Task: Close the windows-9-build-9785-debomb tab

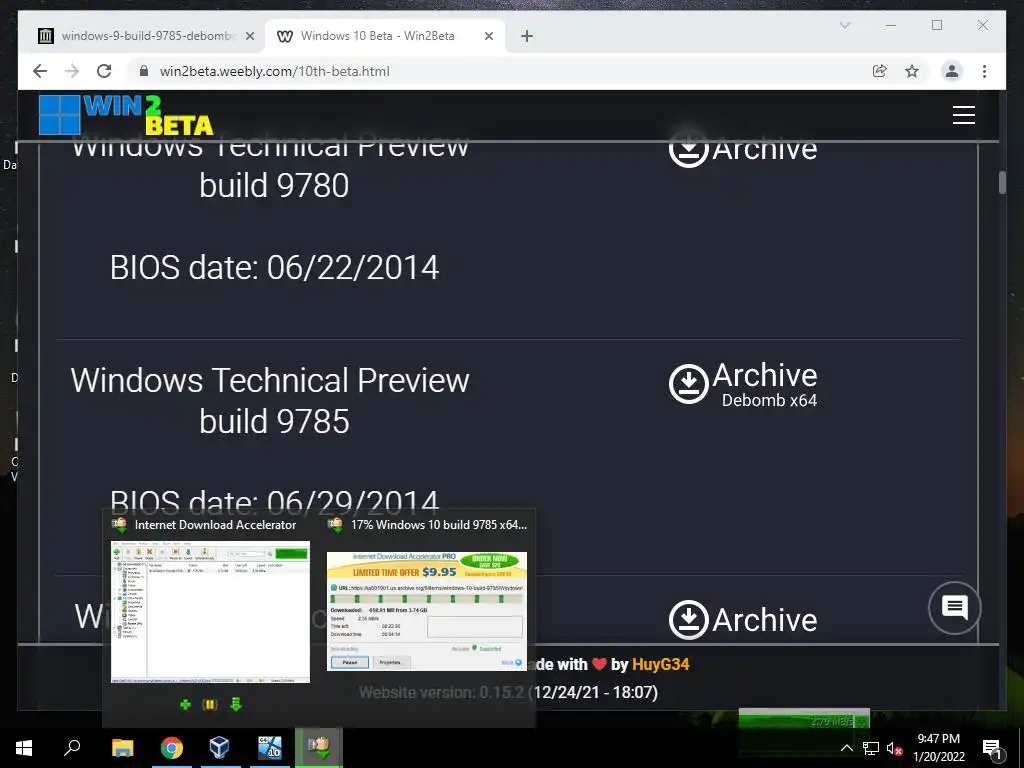Action: (x=249, y=36)
